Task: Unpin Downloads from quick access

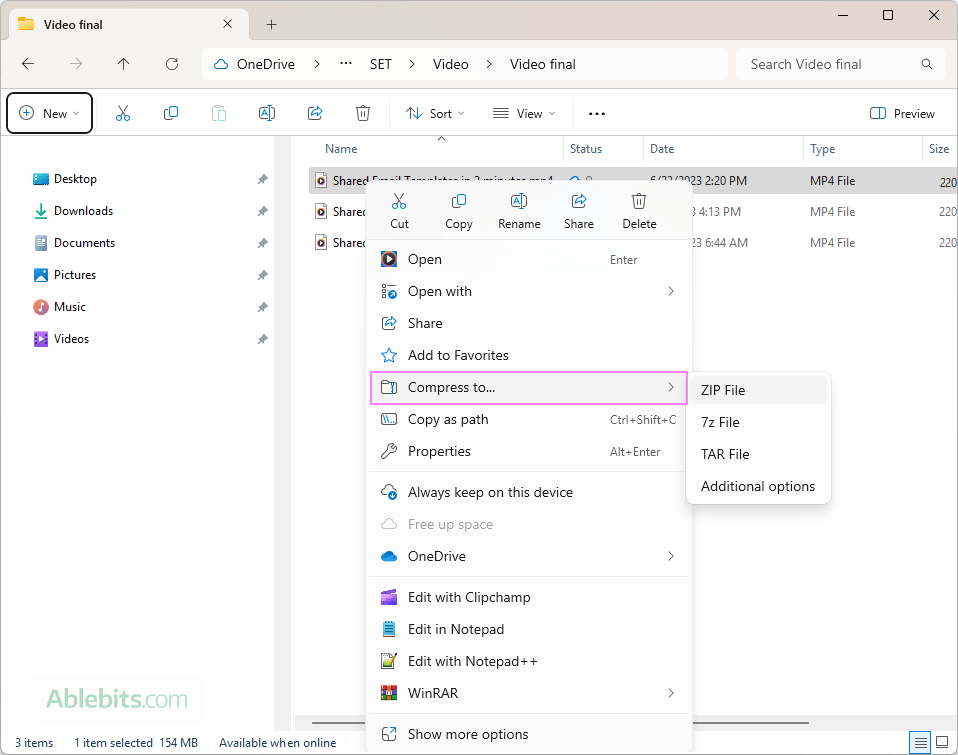Action: point(263,211)
